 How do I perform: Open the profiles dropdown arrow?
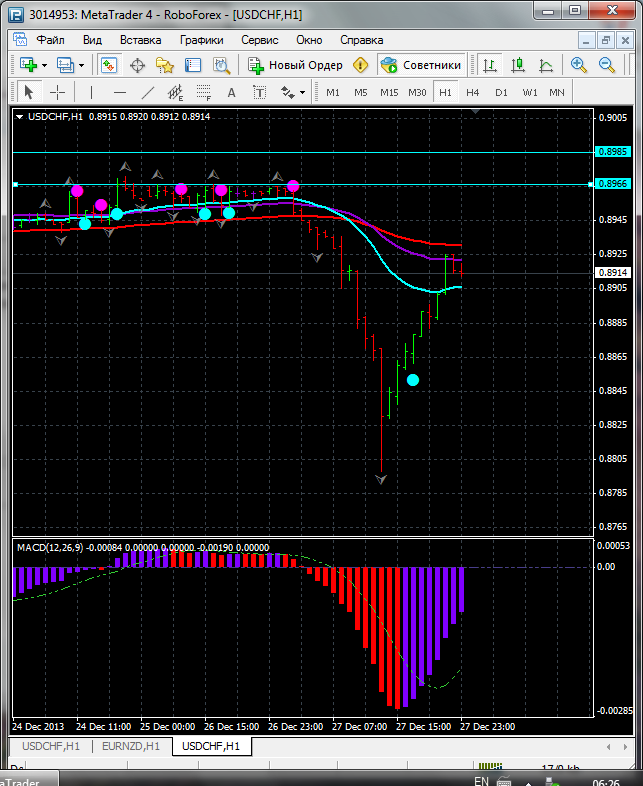pyautogui.click(x=82, y=65)
